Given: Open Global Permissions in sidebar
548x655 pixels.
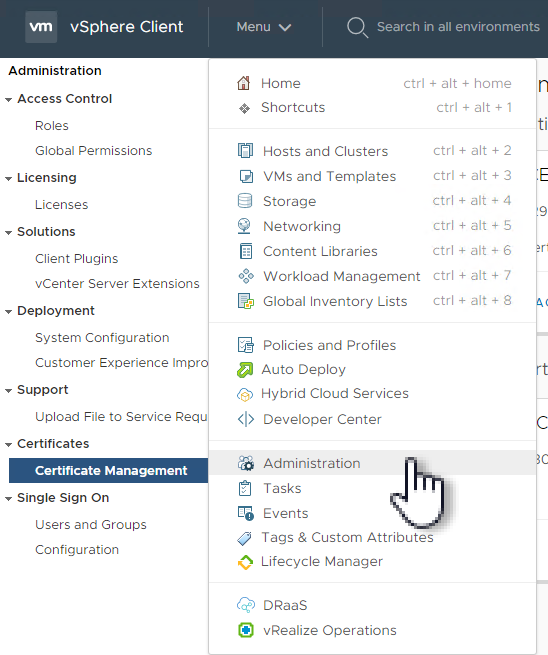Looking at the screenshot, I should 94,150.
